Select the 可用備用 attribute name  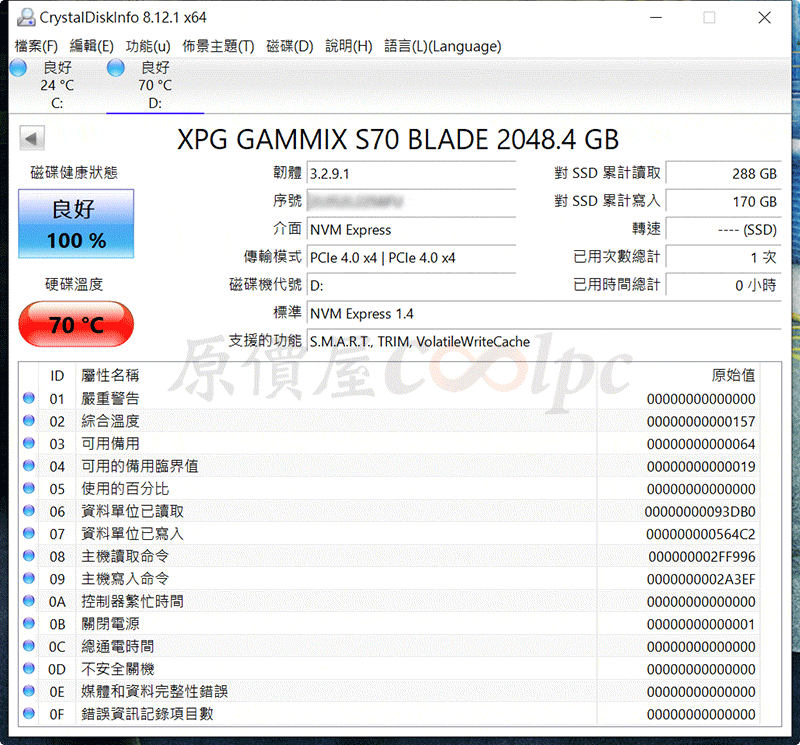point(110,443)
